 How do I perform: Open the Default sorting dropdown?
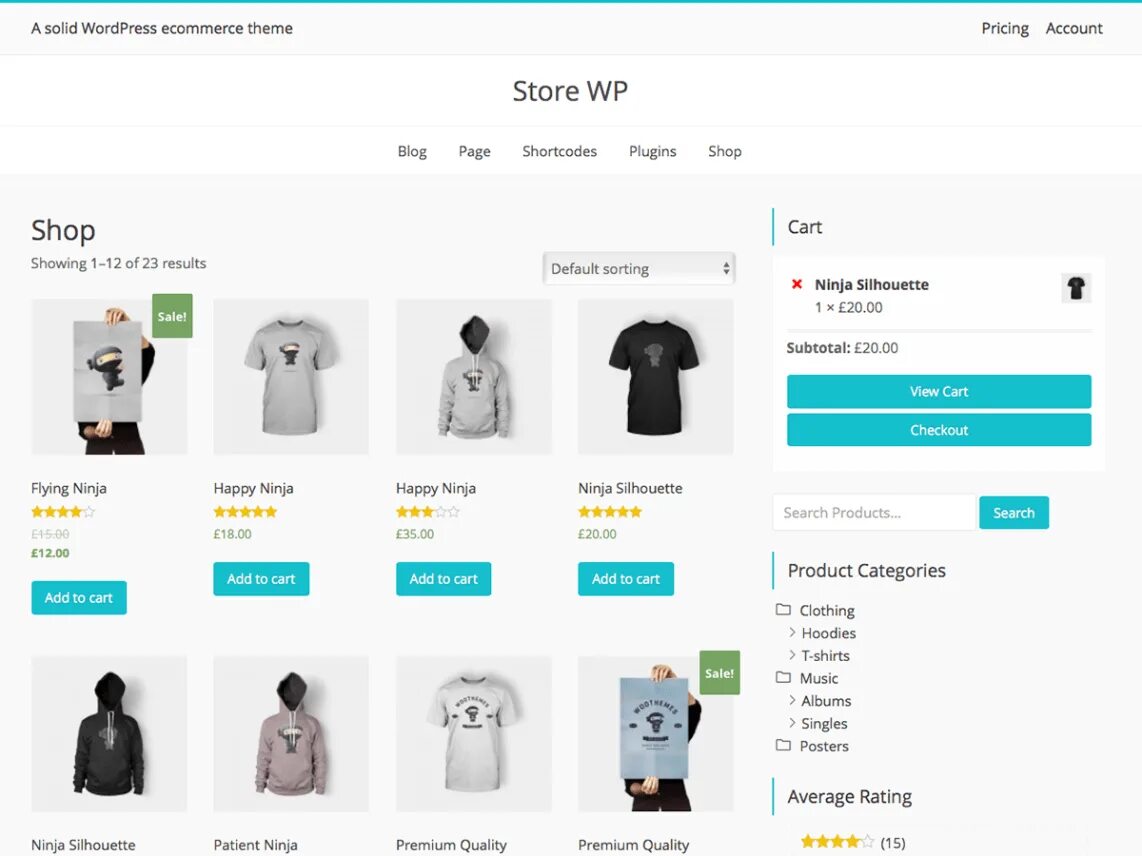click(x=639, y=269)
